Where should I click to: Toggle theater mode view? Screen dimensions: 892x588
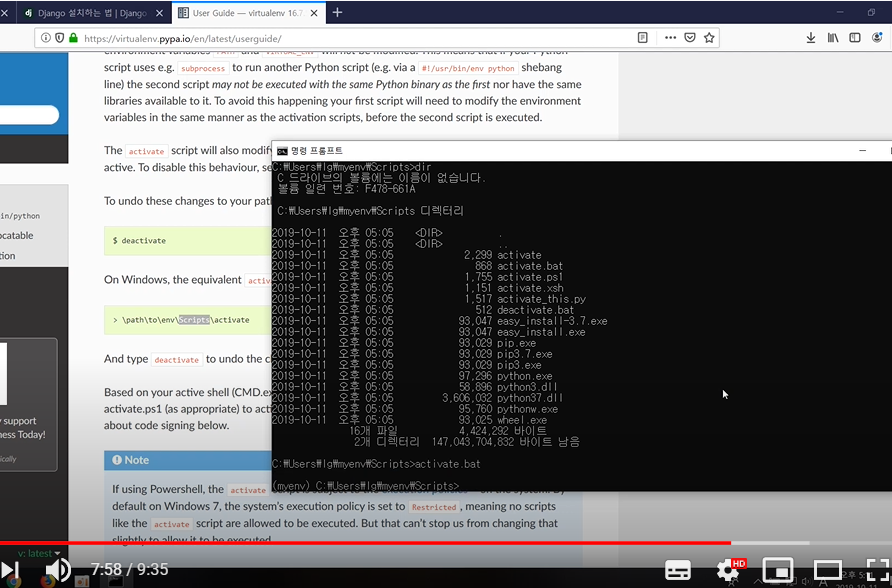pos(828,570)
